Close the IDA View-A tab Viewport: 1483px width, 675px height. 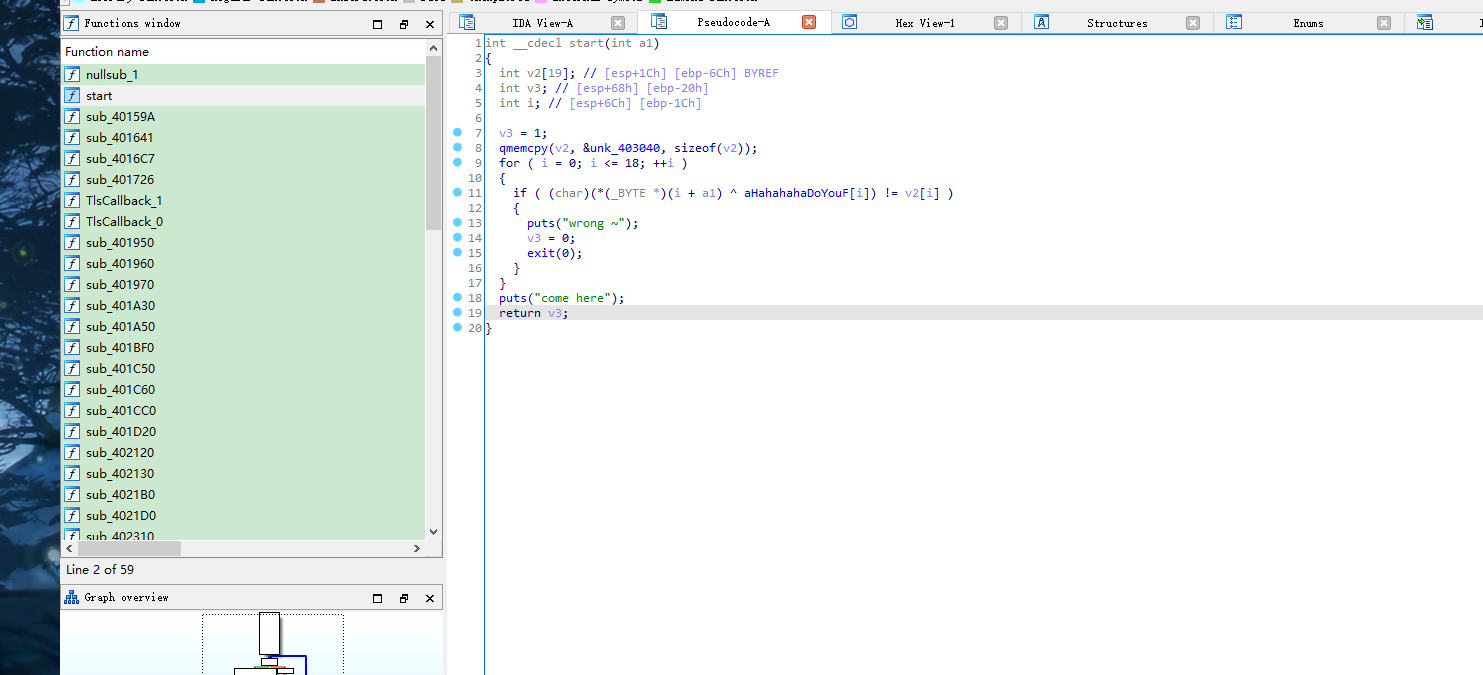click(x=618, y=23)
